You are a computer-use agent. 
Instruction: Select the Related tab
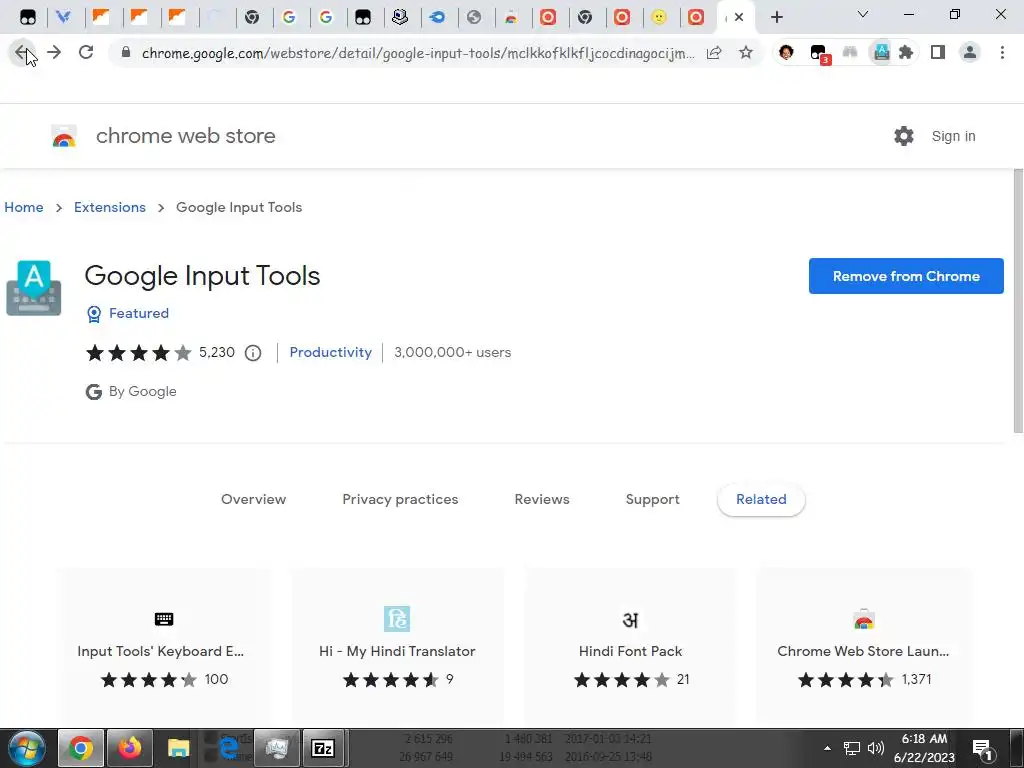pyautogui.click(x=761, y=500)
